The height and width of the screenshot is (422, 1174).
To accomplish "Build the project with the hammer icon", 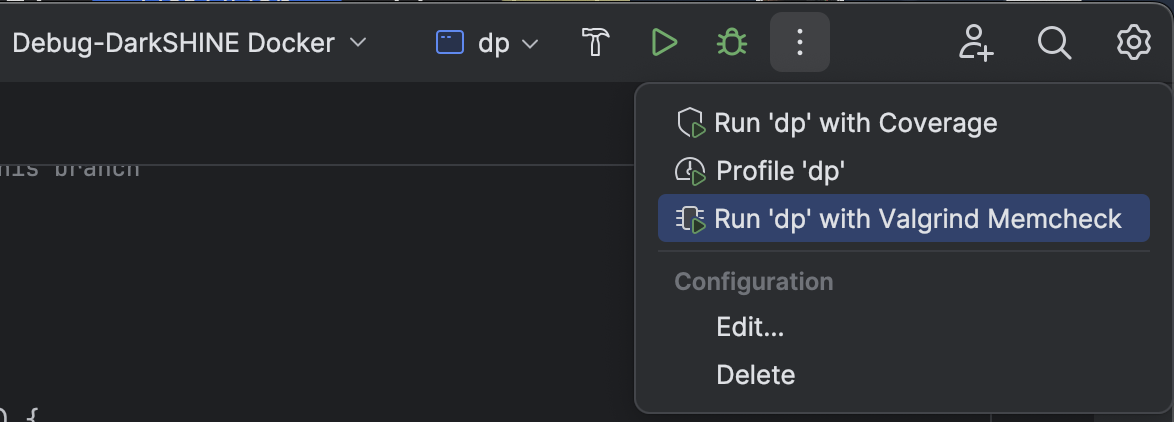I will (596, 43).
